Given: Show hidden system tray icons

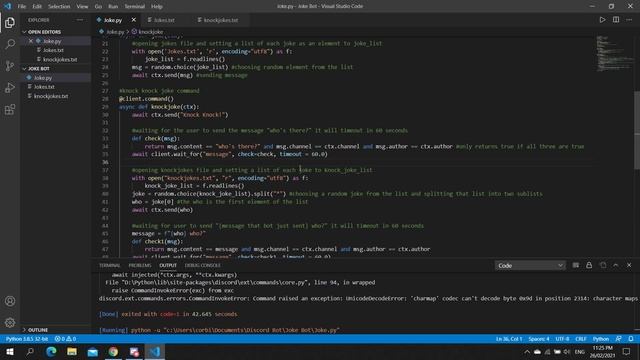Looking at the screenshot, I should click(x=527, y=351).
